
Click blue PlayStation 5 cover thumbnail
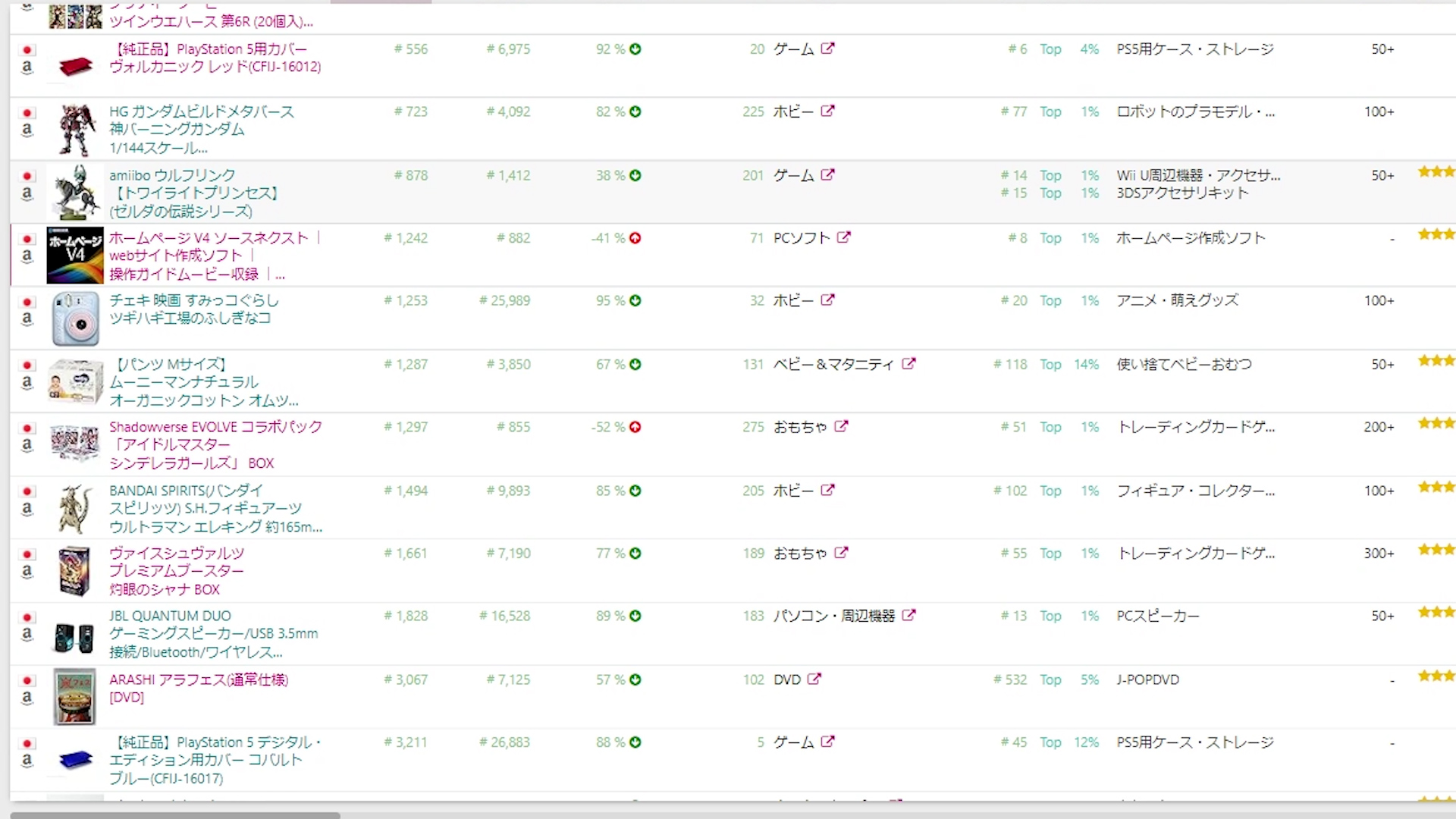point(75,760)
